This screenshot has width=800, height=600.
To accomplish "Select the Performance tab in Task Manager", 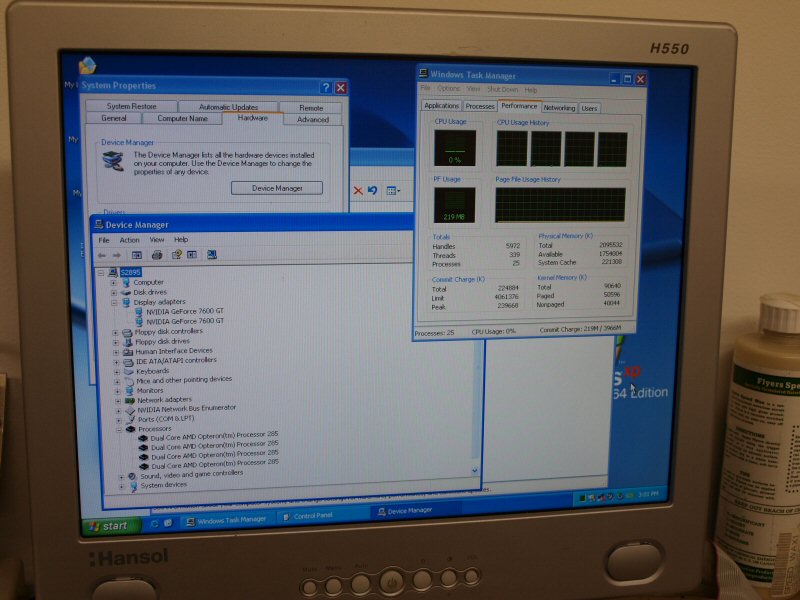I will [x=519, y=106].
